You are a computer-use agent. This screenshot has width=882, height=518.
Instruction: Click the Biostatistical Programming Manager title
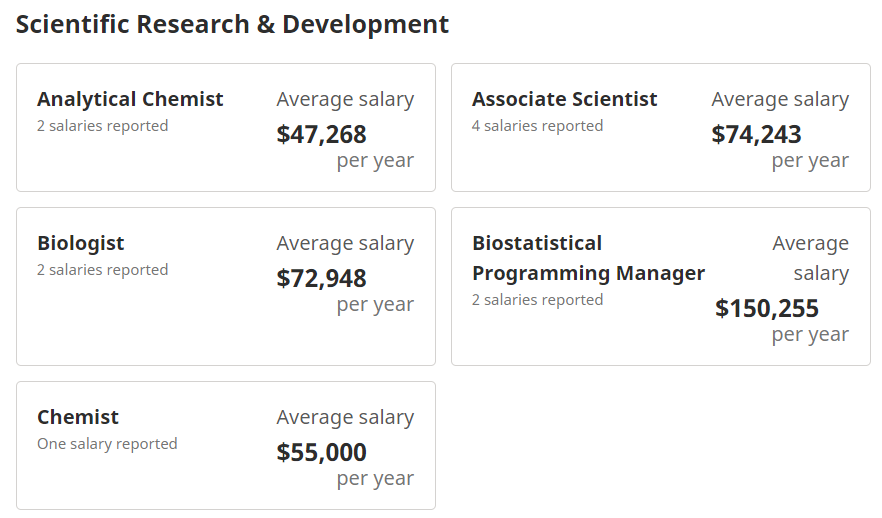588,258
